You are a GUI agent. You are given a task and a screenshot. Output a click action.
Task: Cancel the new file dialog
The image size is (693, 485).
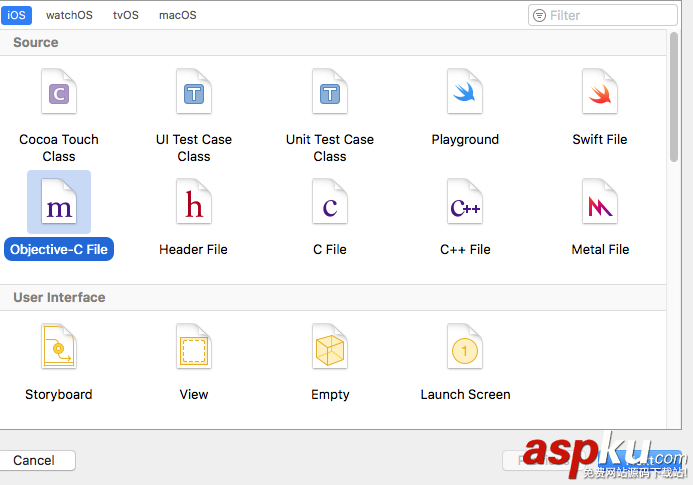coord(34,460)
